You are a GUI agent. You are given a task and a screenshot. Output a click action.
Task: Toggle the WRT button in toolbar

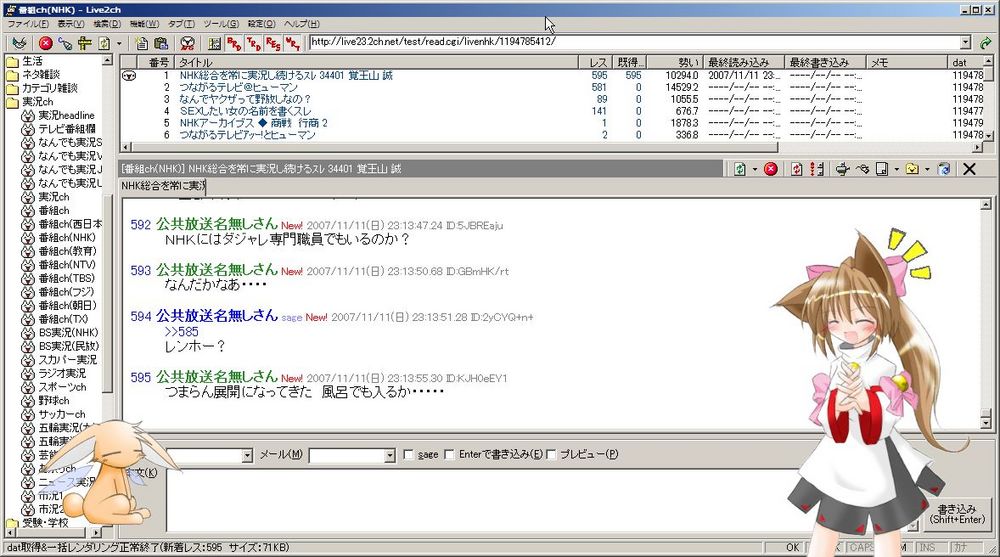coord(293,43)
